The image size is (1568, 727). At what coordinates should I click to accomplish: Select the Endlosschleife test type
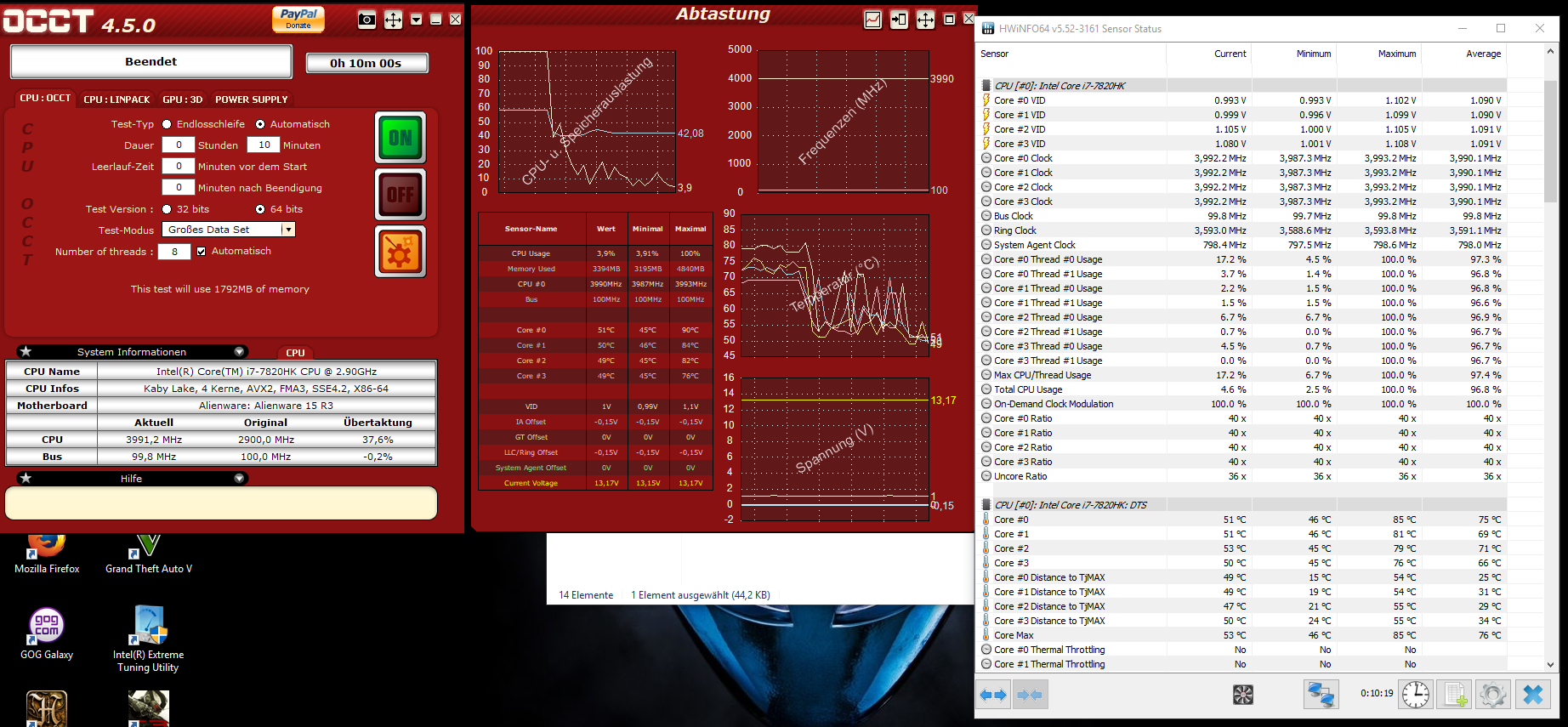(168, 124)
